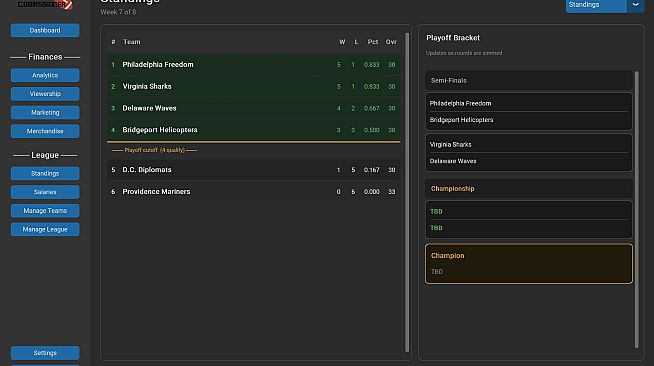This screenshot has height=366, width=654.
Task: Open the Analytics section
Action: pos(45,75)
